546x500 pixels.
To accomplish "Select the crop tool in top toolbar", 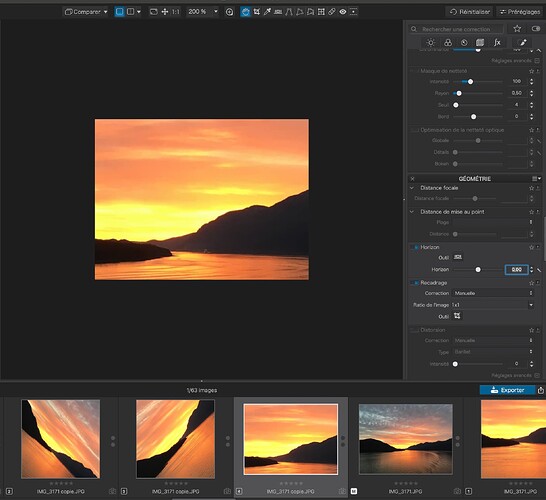I will (257, 12).
